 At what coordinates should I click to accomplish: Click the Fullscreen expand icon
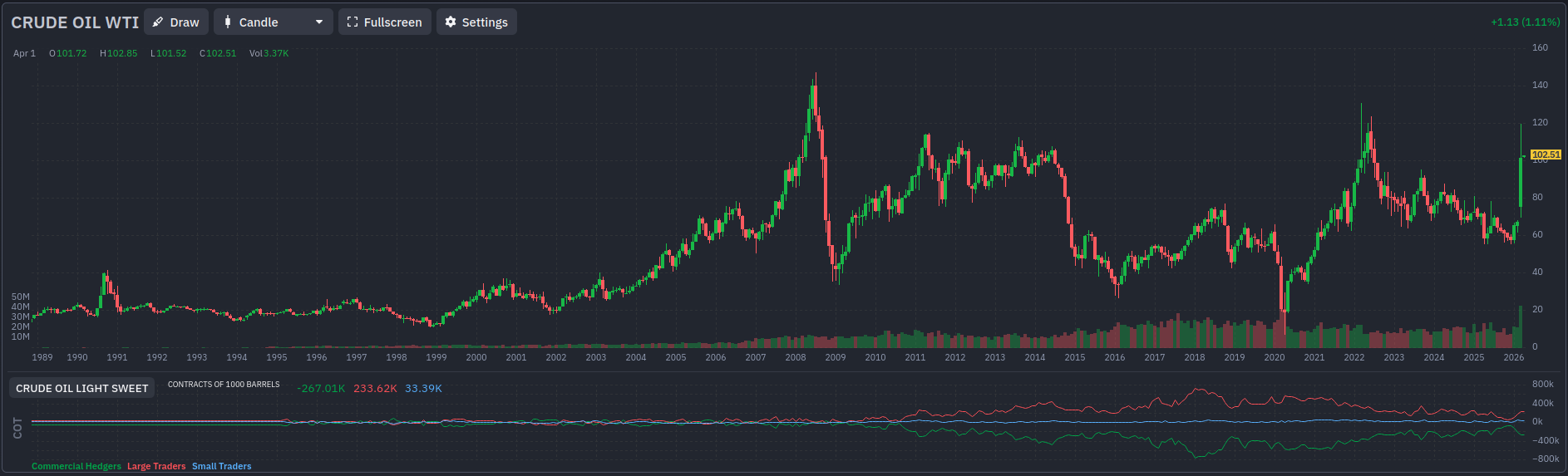pos(353,22)
